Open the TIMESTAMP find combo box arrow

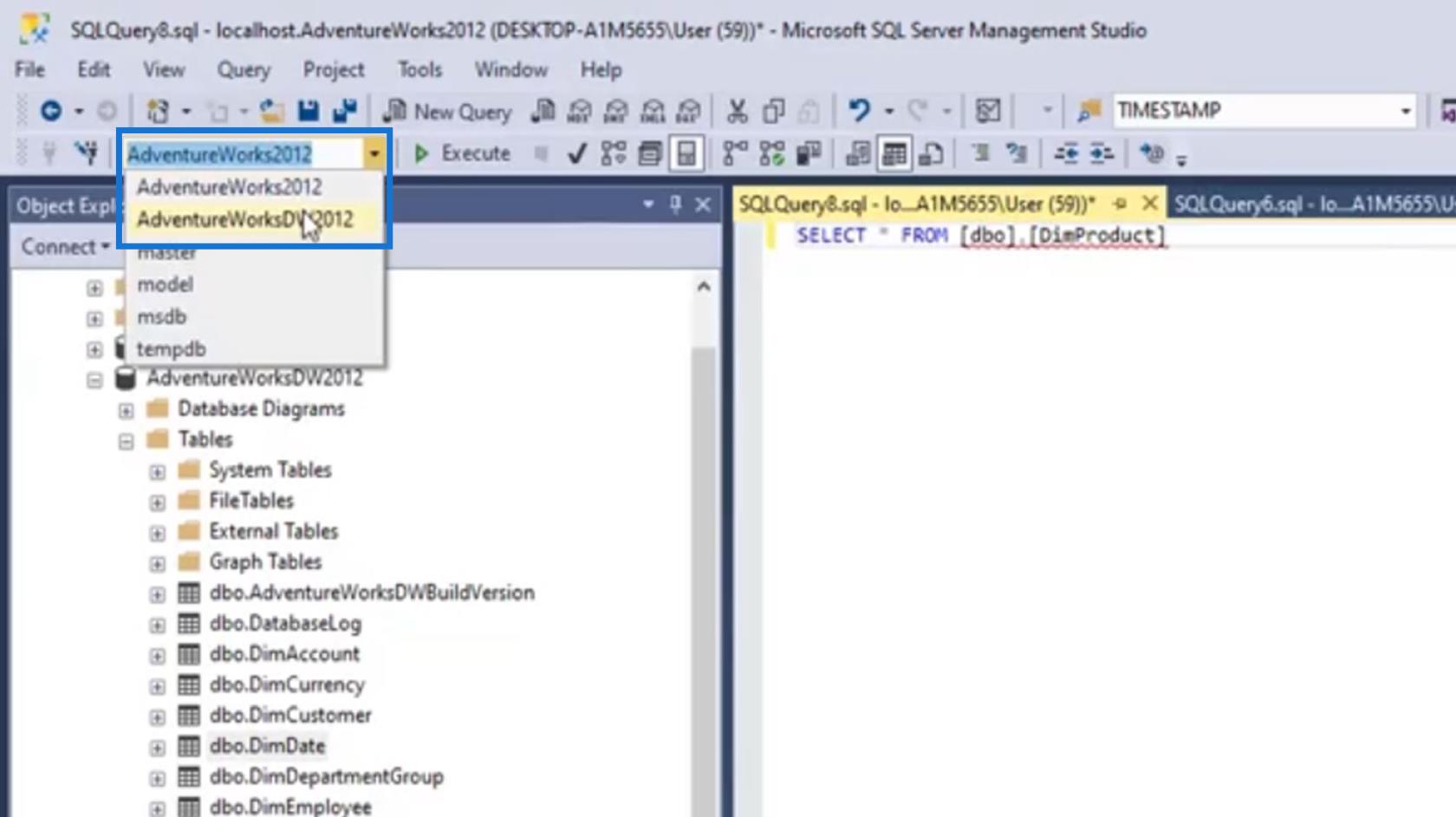[1405, 111]
